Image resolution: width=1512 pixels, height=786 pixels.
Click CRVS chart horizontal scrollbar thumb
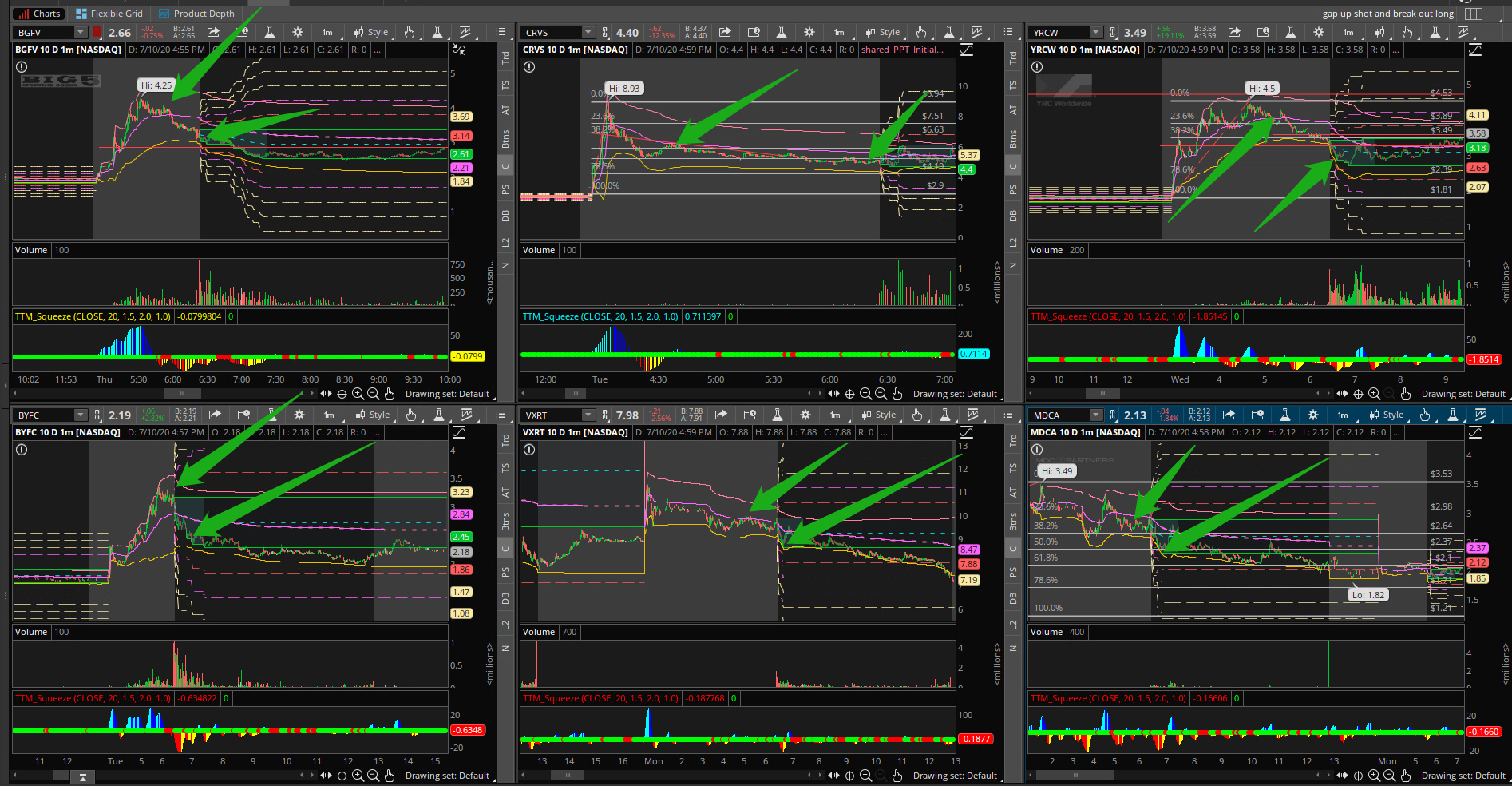click(x=576, y=394)
